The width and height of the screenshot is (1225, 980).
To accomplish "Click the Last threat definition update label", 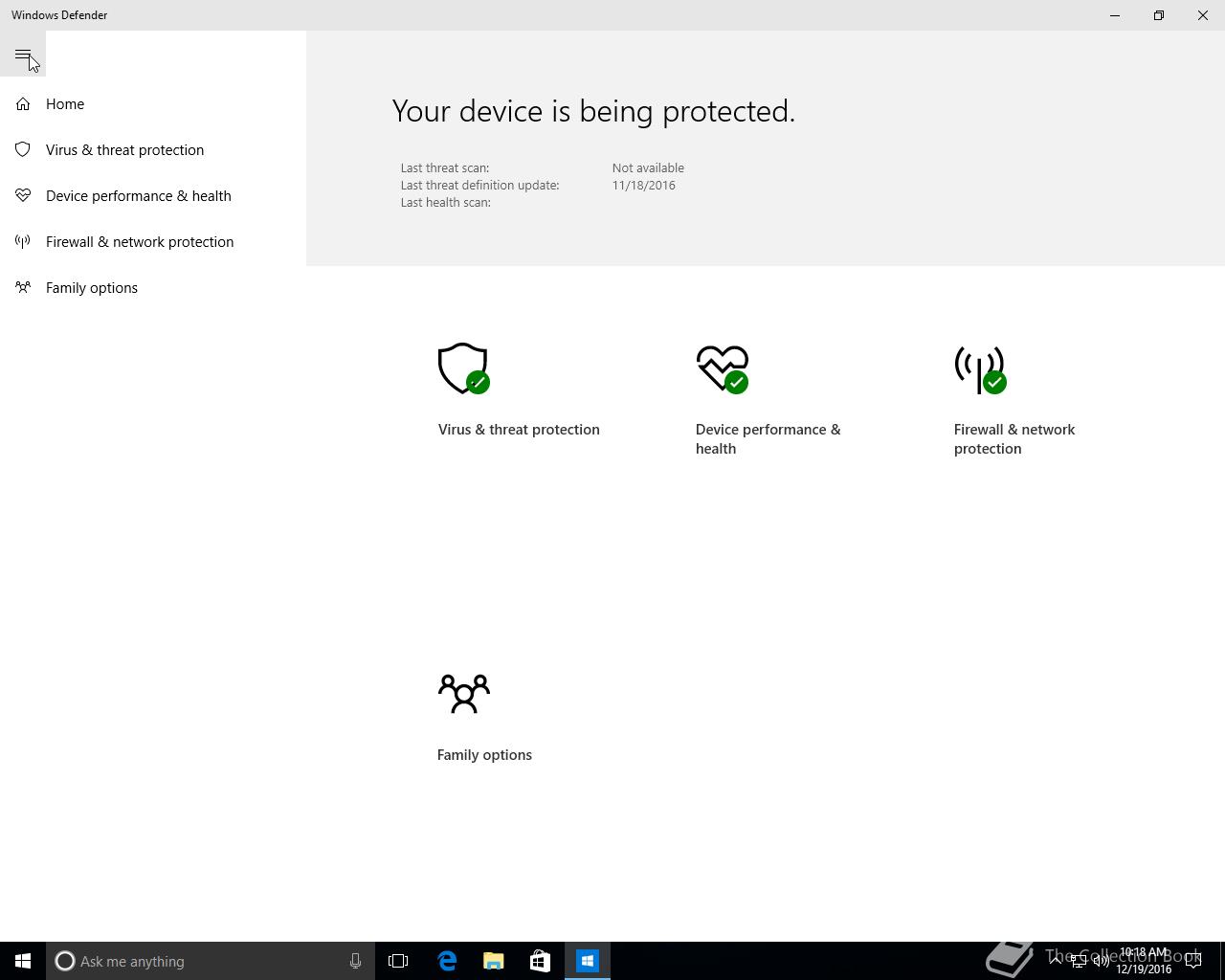I will pyautogui.click(x=479, y=186).
